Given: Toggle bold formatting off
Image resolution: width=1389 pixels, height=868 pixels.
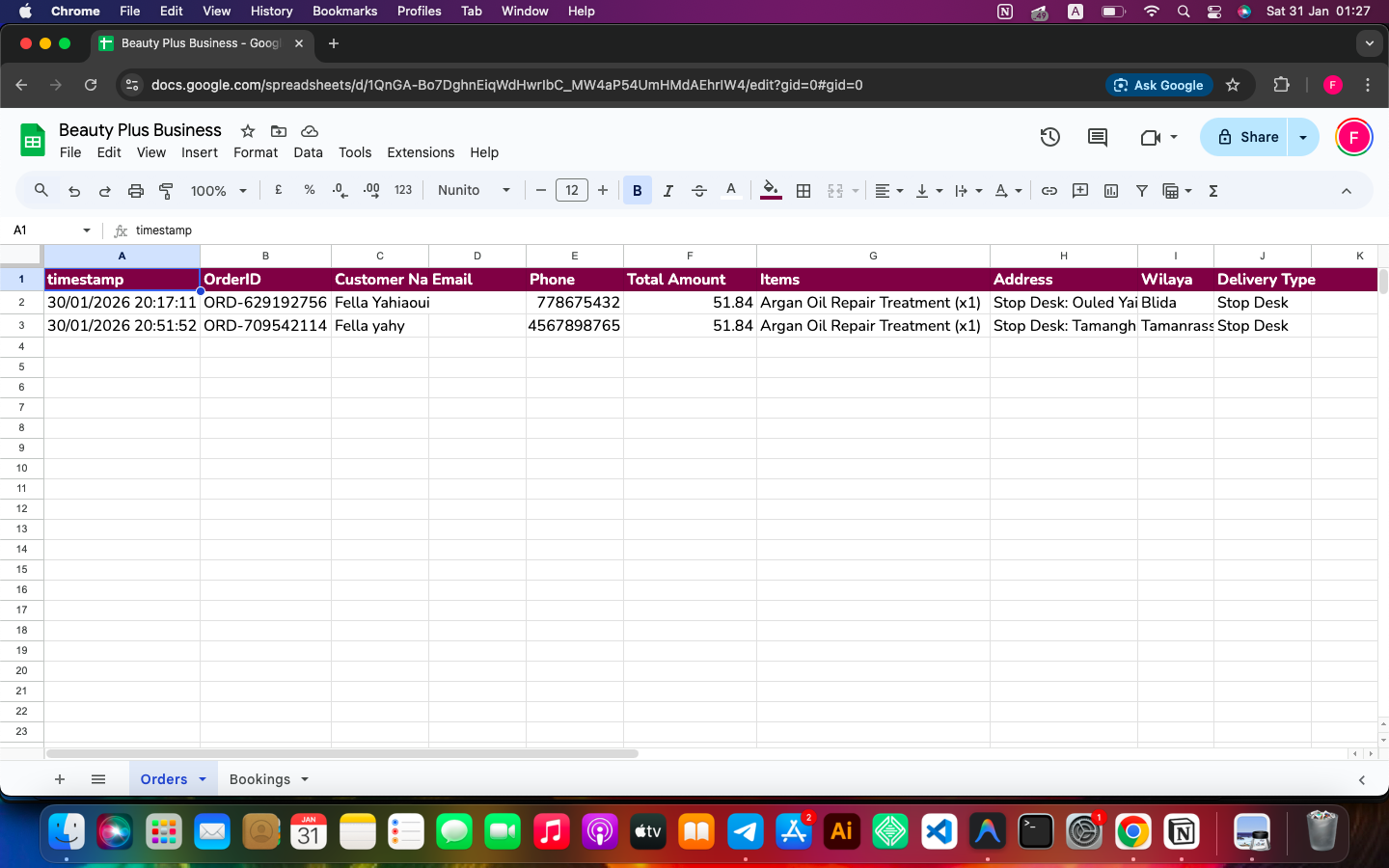Looking at the screenshot, I should 637,190.
